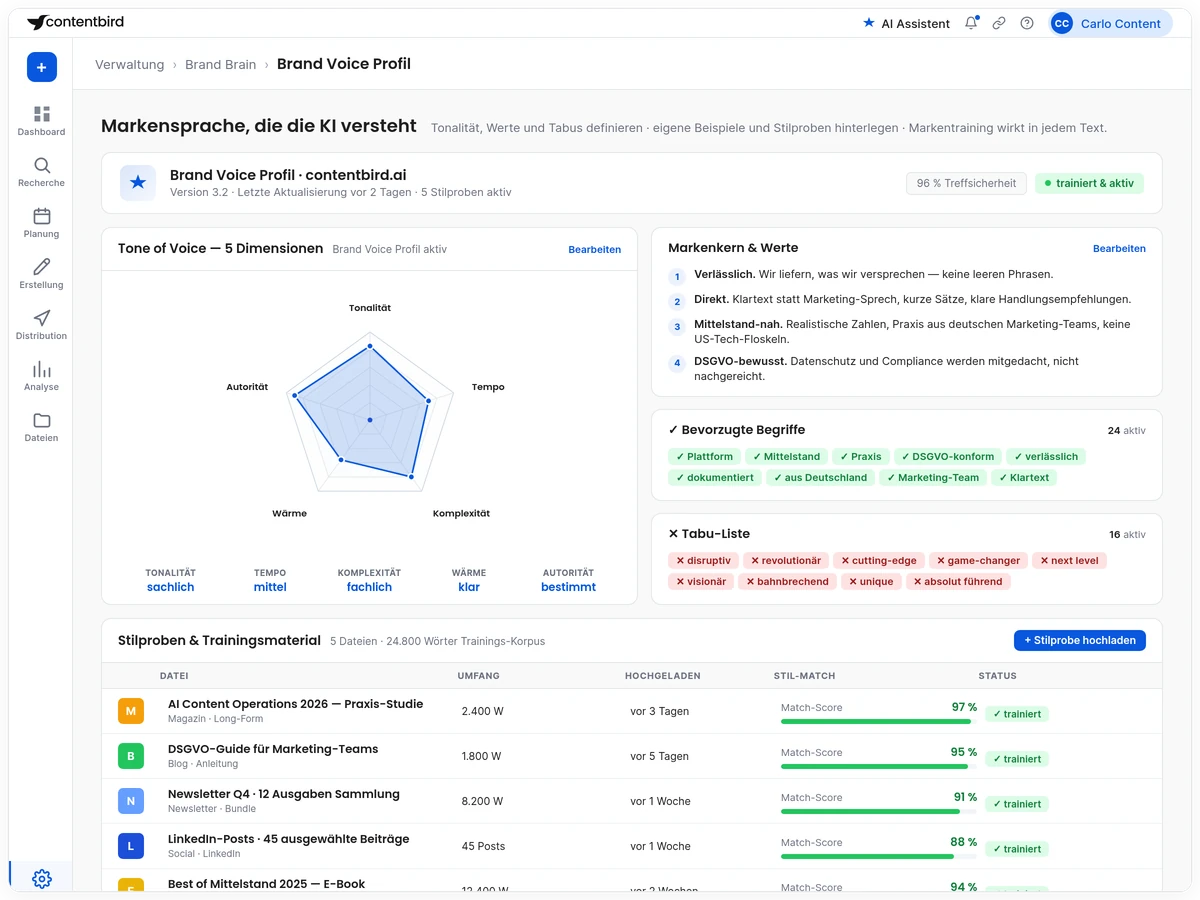This screenshot has width=1200, height=900.
Task: Open Planung calendar in sidebar
Action: [x=41, y=223]
